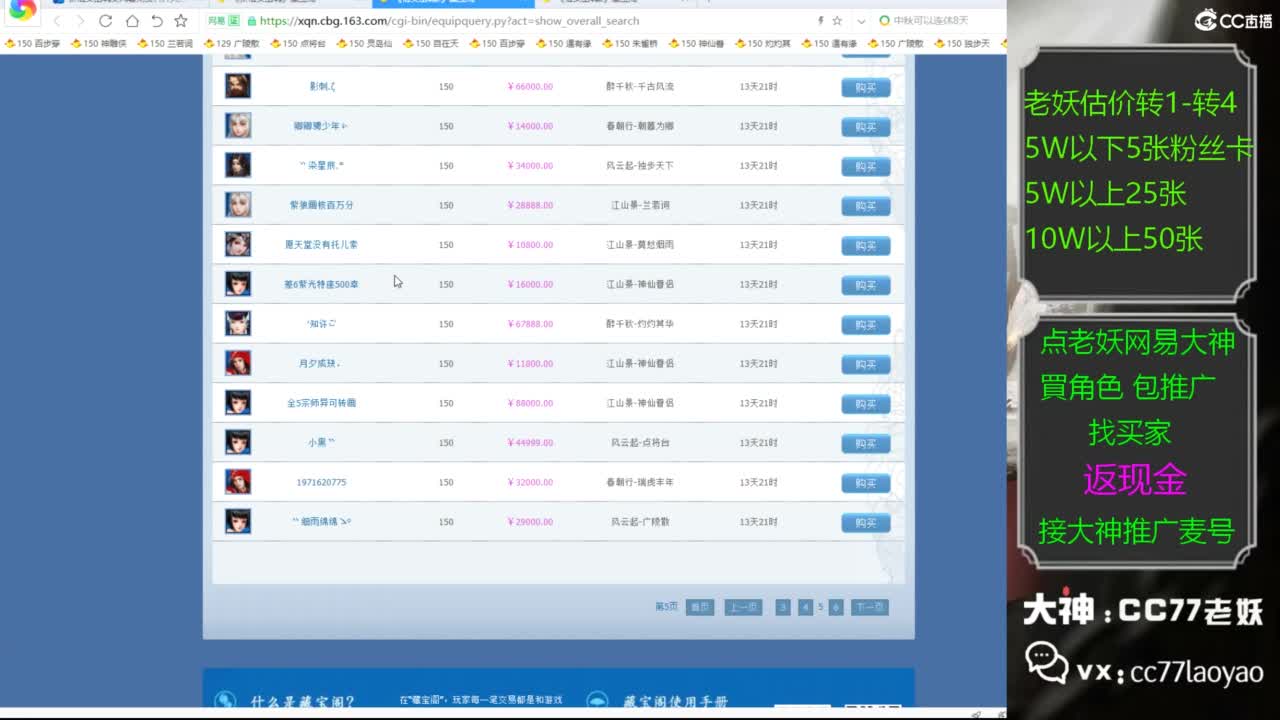This screenshot has width=1280, height=720.
Task: Bookmark page with toolbar star icon
Action: [181, 21]
